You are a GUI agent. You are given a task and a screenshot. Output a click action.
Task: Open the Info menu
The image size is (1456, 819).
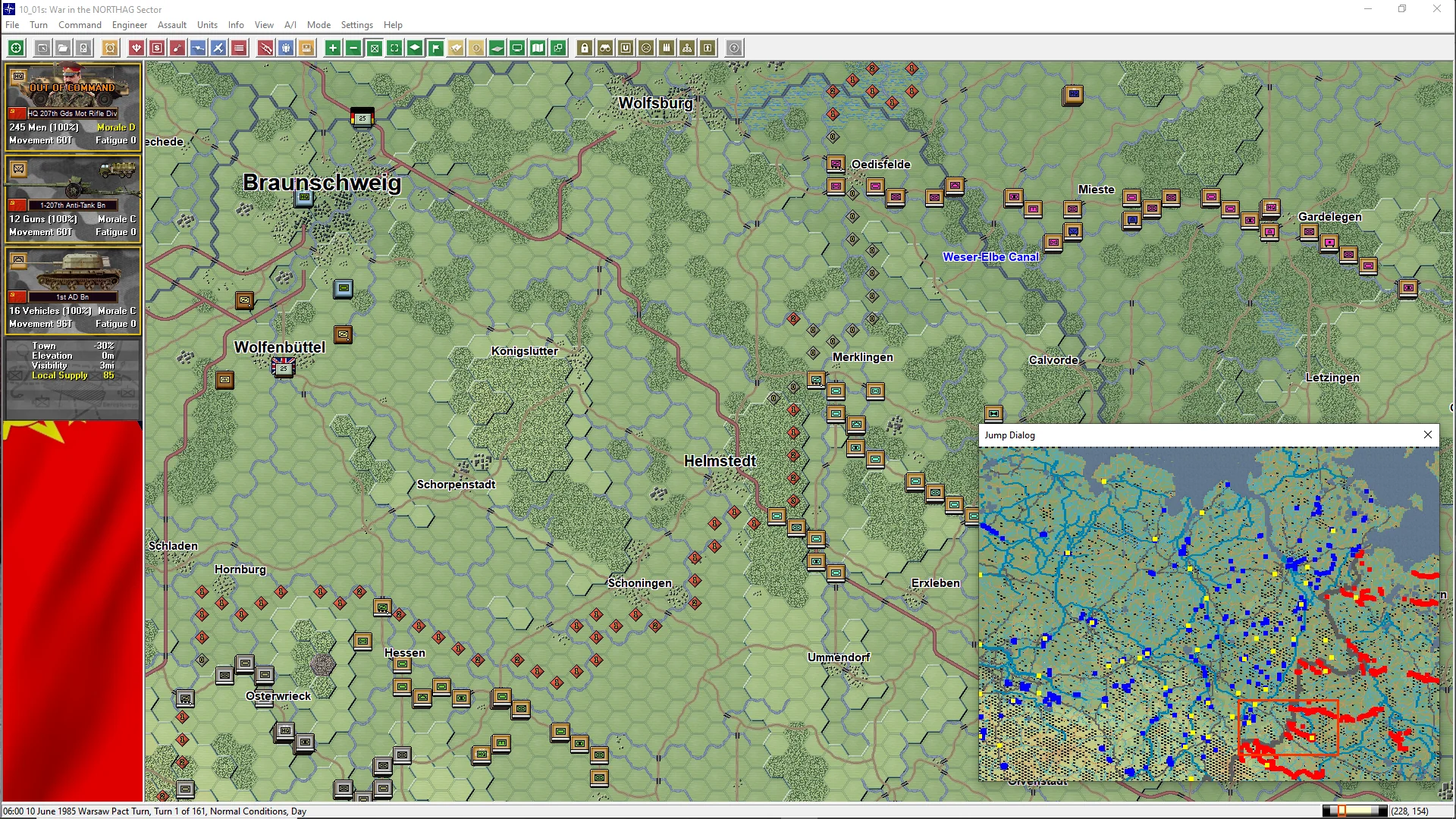236,25
